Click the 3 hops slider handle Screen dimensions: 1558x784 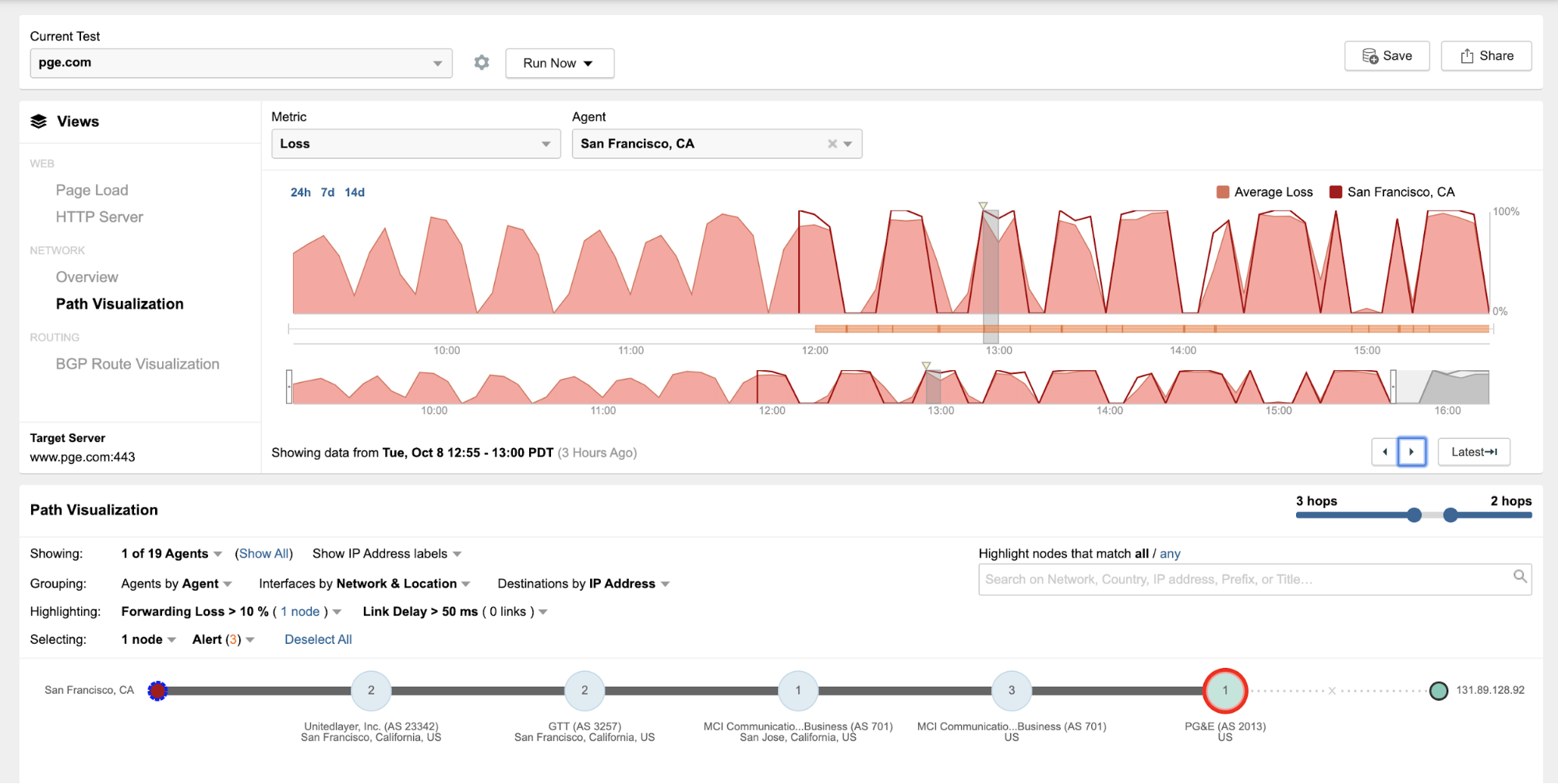[1414, 515]
